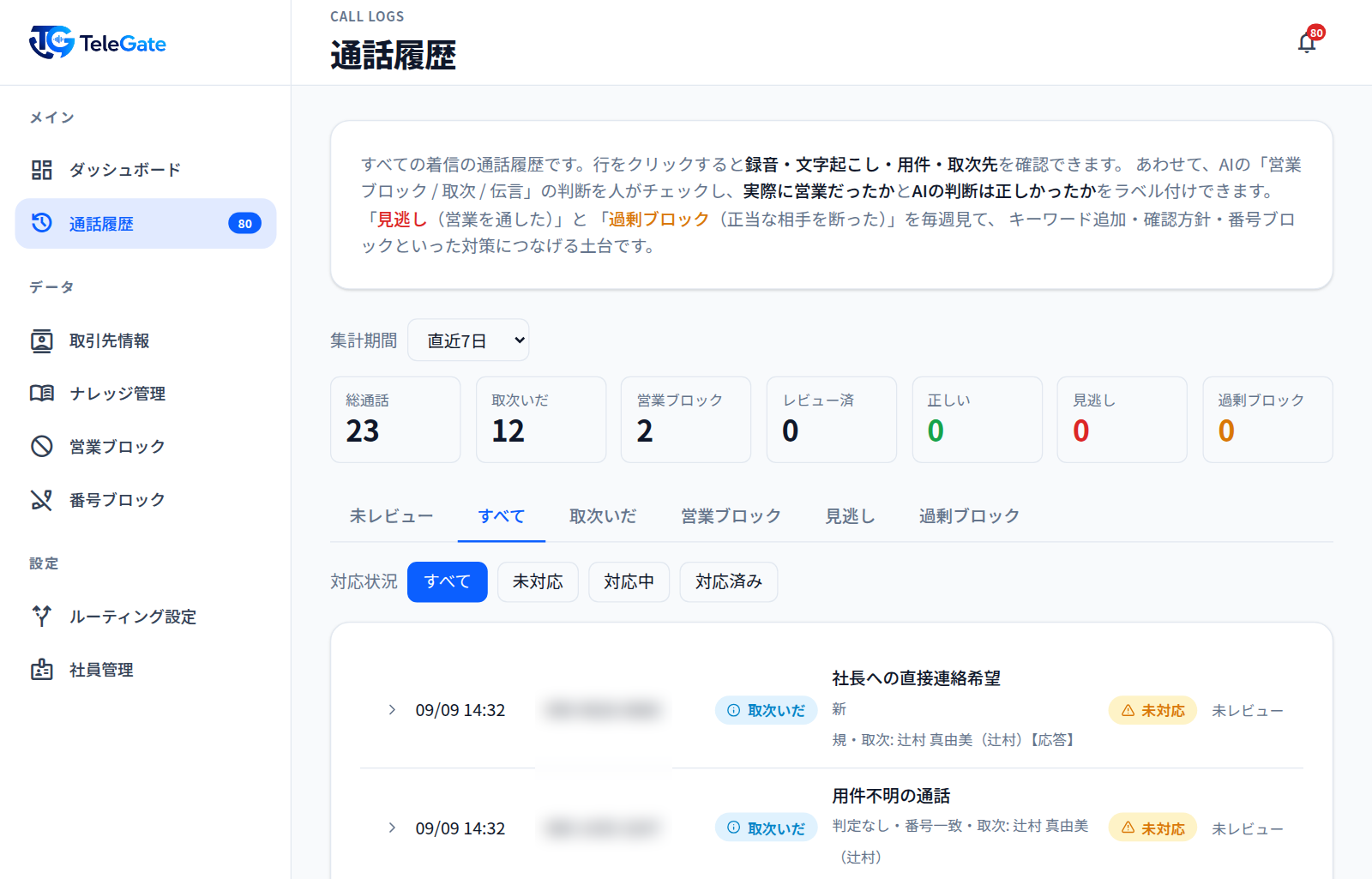Click the 社員管理 ID badge icon
Image resolution: width=1372 pixels, height=879 pixels.
(42, 669)
